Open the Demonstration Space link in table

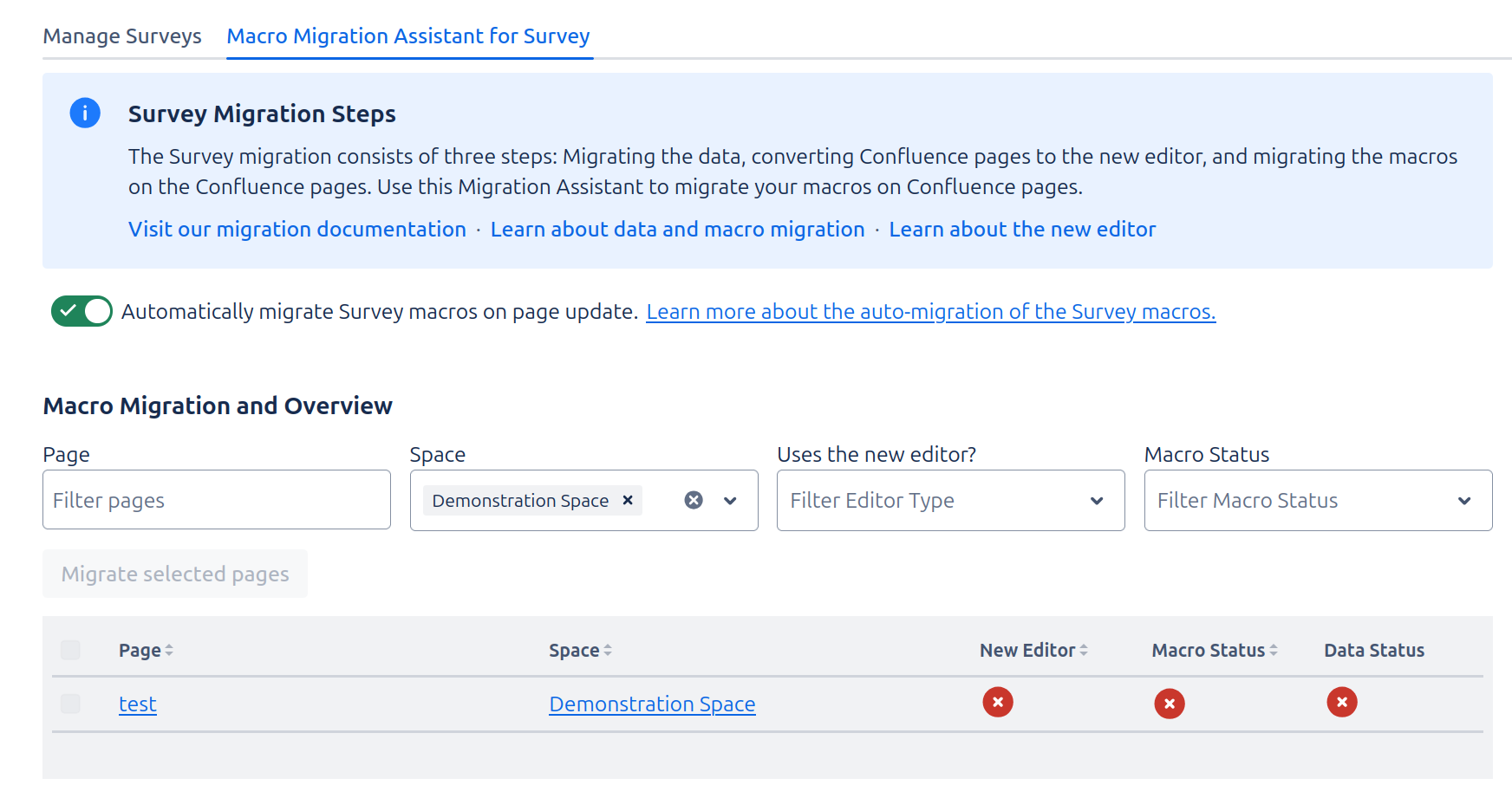652,704
